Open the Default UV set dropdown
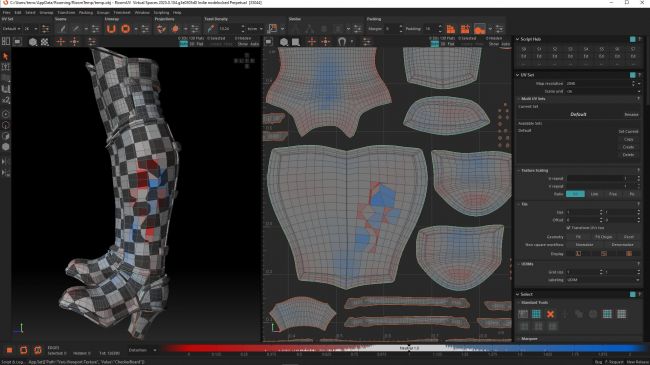Viewport: 650px width, 365px height. pos(11,29)
